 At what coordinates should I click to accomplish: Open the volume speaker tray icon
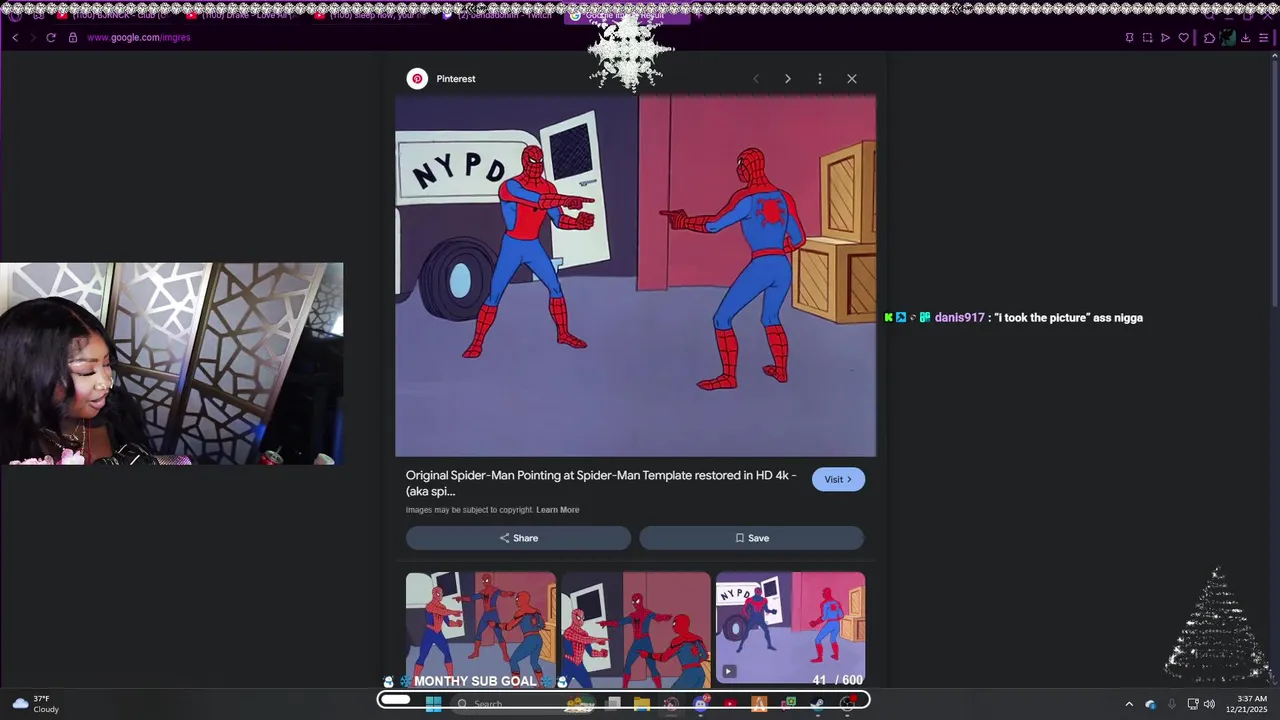click(1209, 704)
